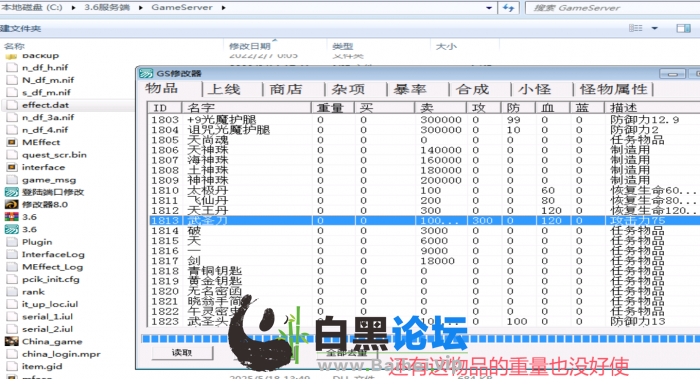Switch to the 小怪 tab
The image size is (700, 379).
[x=534, y=89]
